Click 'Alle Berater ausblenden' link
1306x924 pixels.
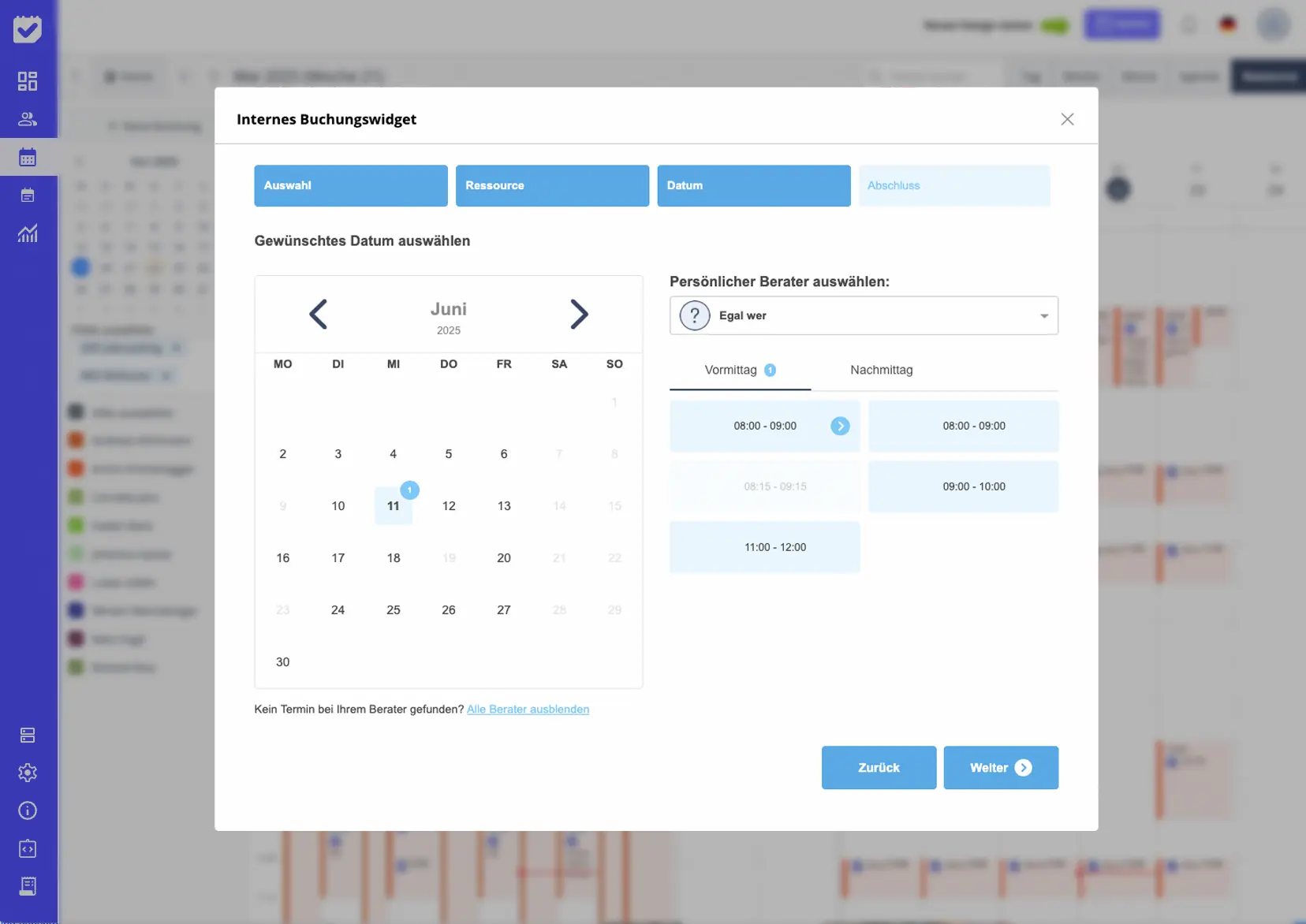[528, 710]
